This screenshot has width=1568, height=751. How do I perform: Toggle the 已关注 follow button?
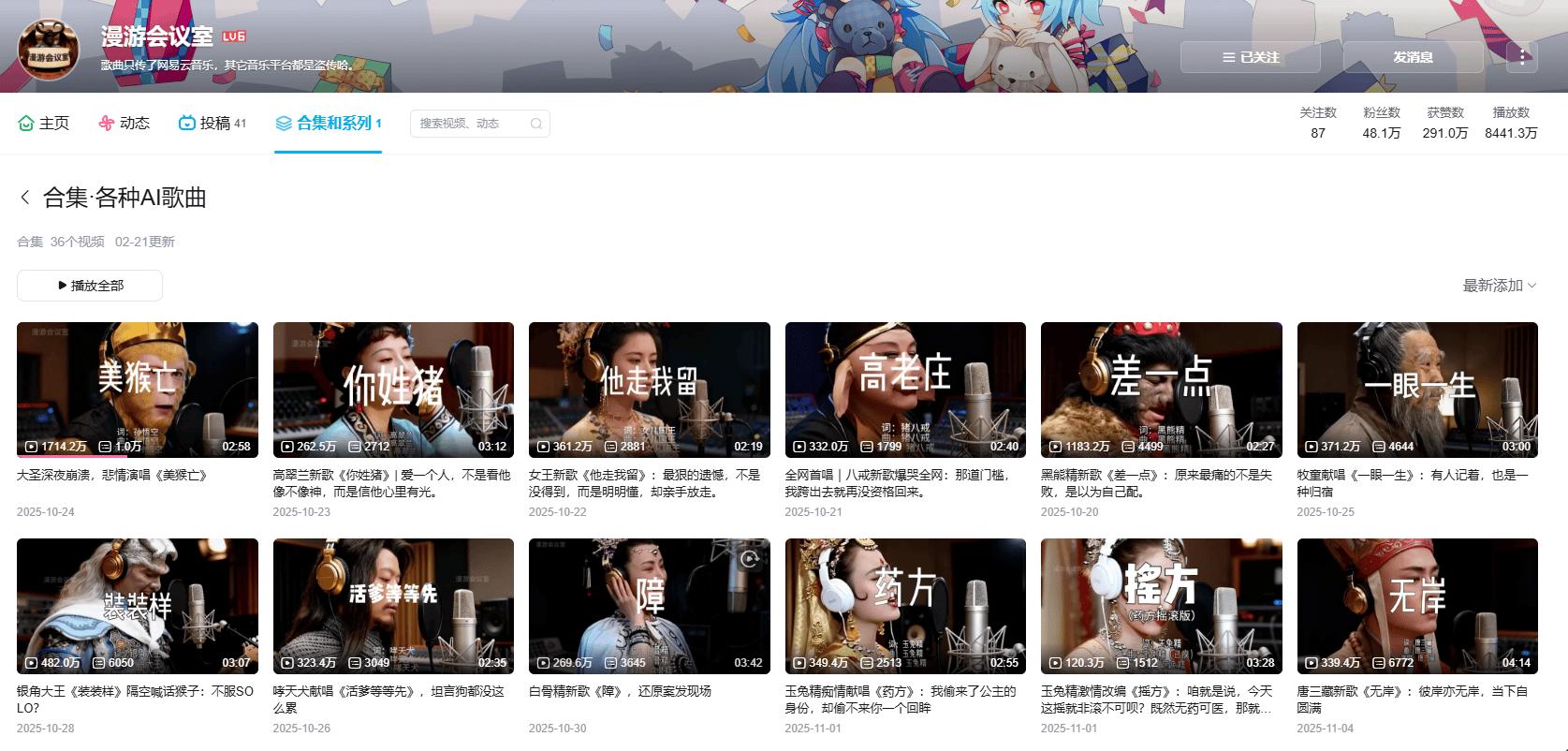(x=1250, y=57)
